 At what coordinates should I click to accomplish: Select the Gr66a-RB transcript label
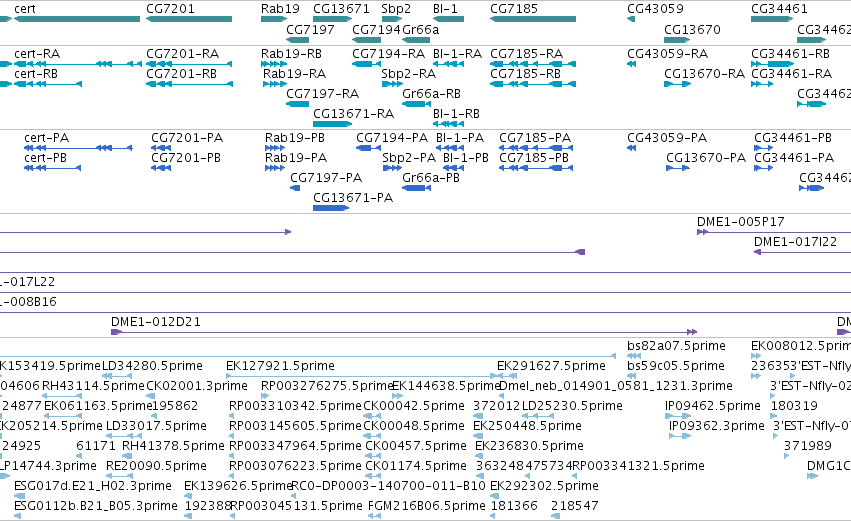click(431, 93)
